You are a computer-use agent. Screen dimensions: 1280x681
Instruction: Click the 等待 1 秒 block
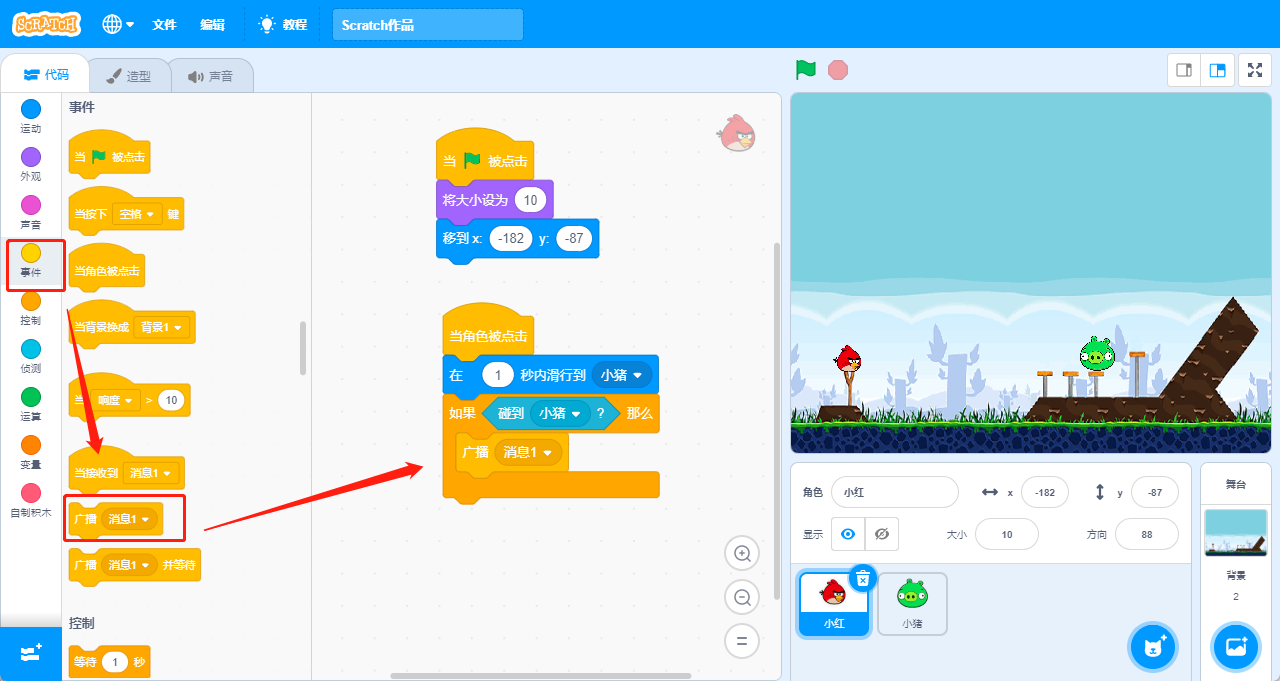click(x=109, y=662)
